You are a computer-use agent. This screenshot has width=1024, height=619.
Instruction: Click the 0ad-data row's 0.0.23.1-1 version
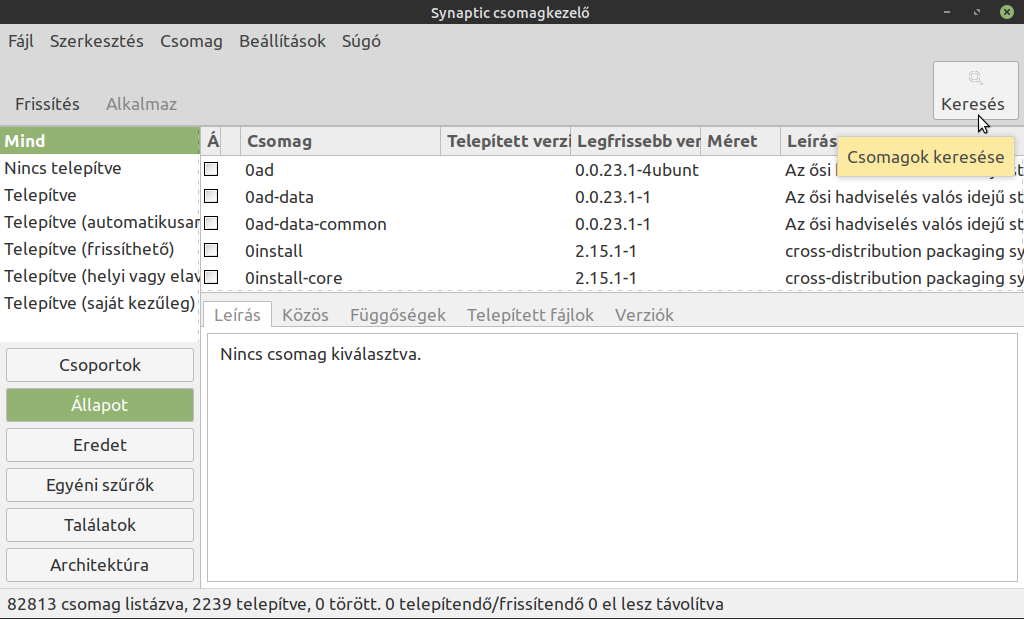tap(613, 197)
